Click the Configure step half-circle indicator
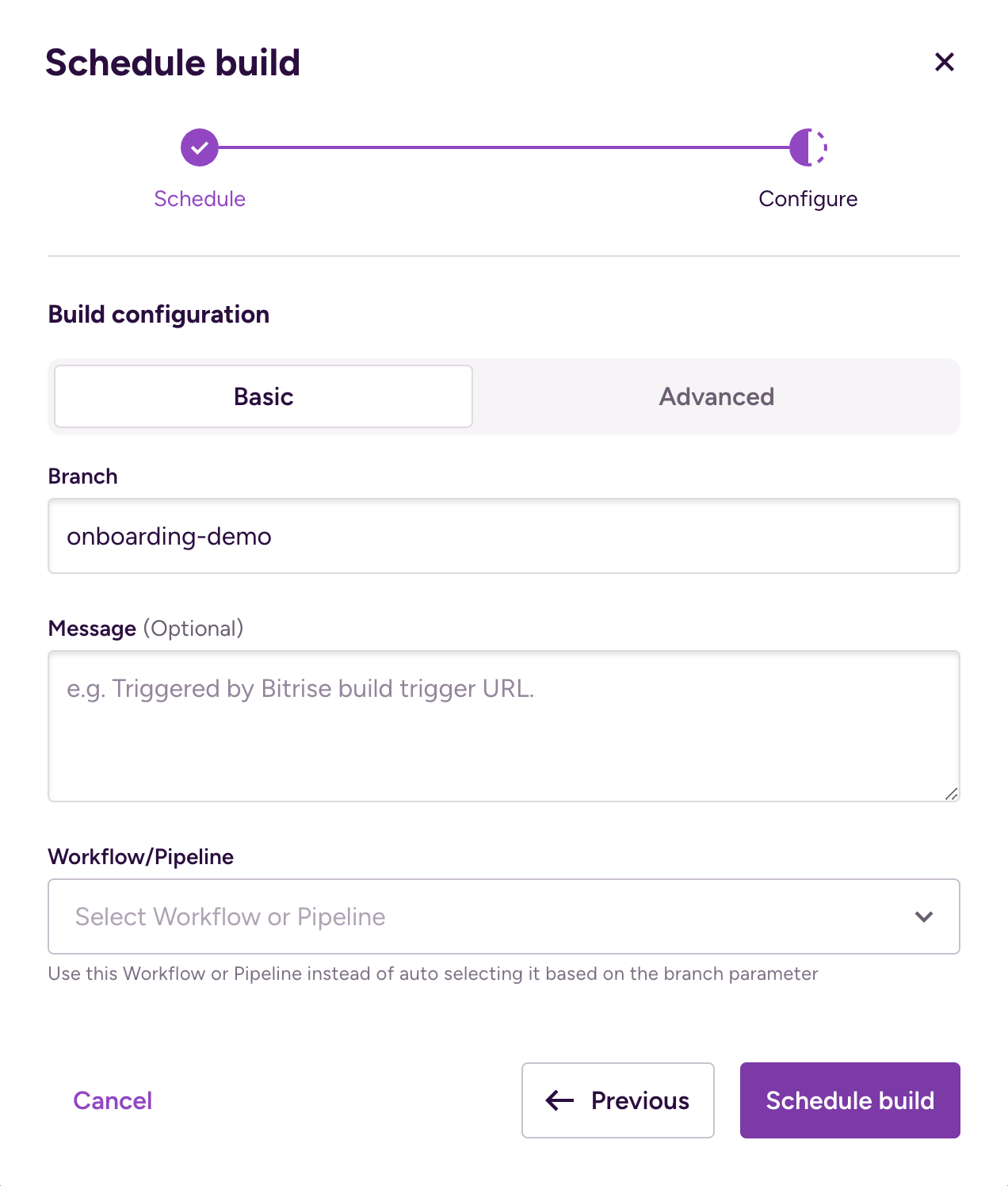 coord(808,147)
